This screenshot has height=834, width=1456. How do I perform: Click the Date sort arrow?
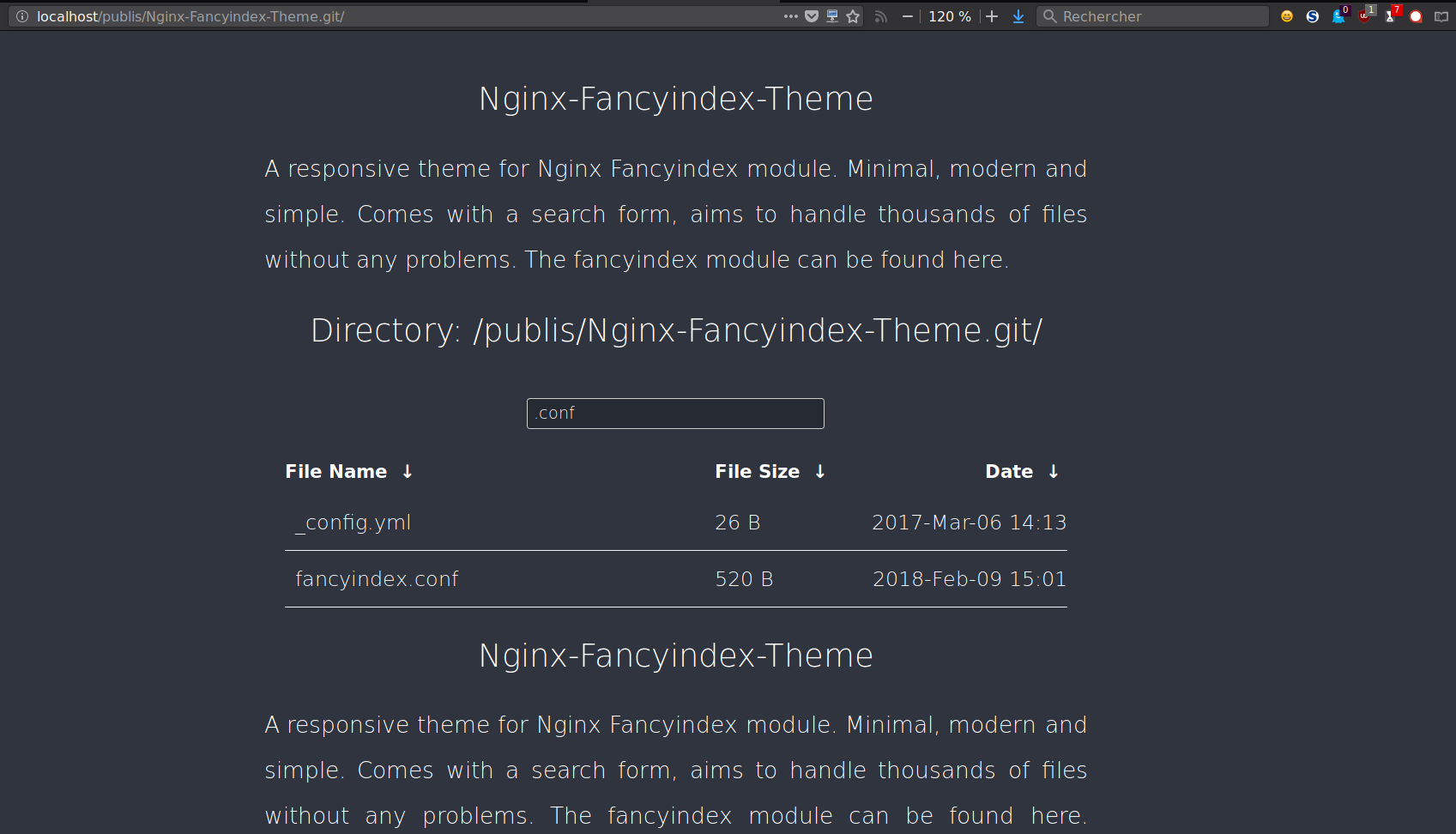tap(1054, 471)
